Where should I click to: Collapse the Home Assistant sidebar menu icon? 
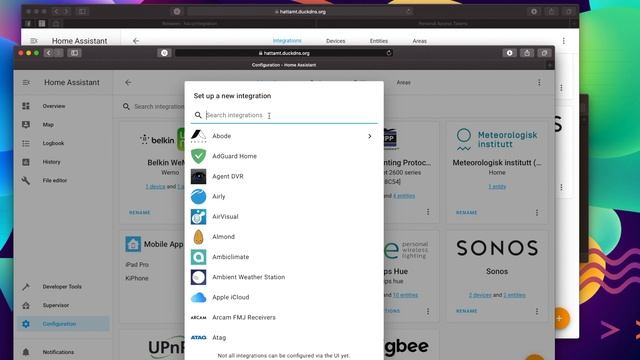tap(26, 82)
